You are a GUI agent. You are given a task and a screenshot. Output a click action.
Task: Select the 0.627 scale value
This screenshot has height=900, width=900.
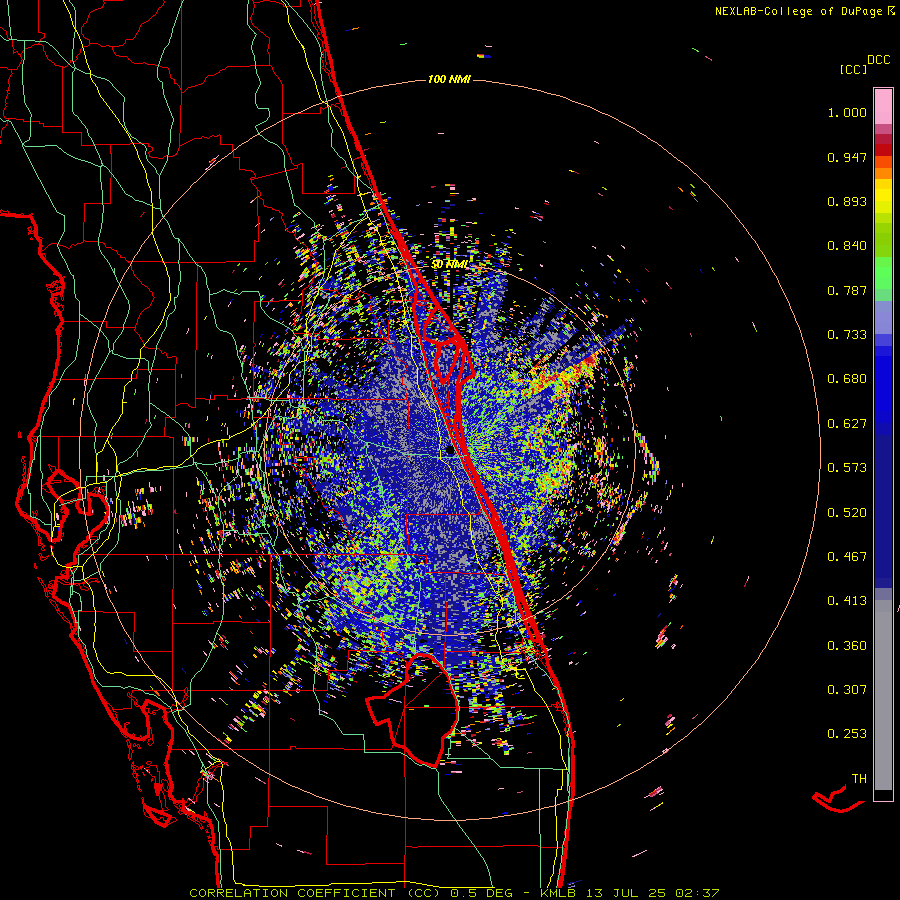(847, 424)
